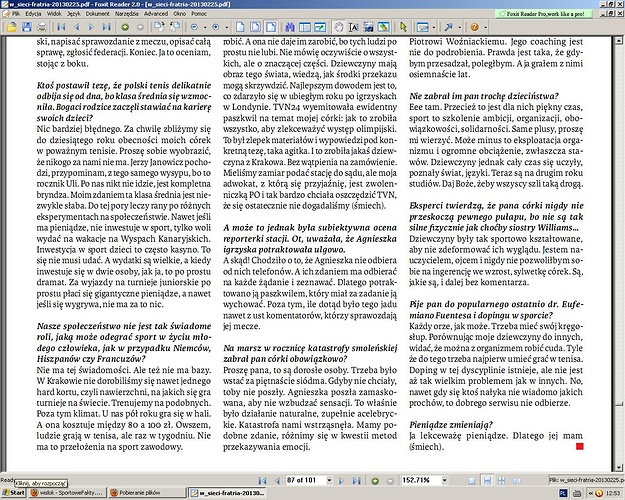The width and height of the screenshot is (625, 500).
Task: Click the page number field showing 87 of 101
Action: [305, 480]
